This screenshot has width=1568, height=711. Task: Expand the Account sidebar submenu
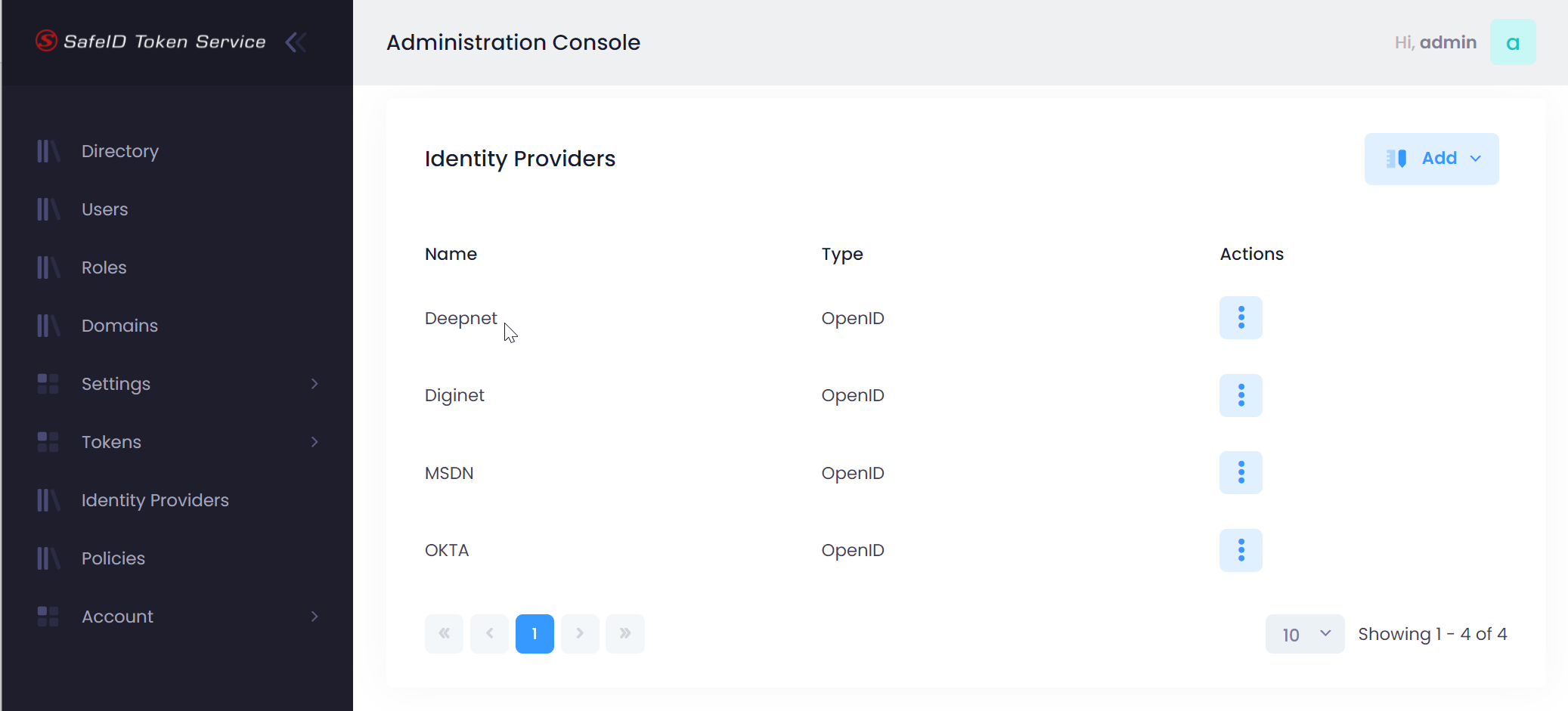tap(315, 617)
